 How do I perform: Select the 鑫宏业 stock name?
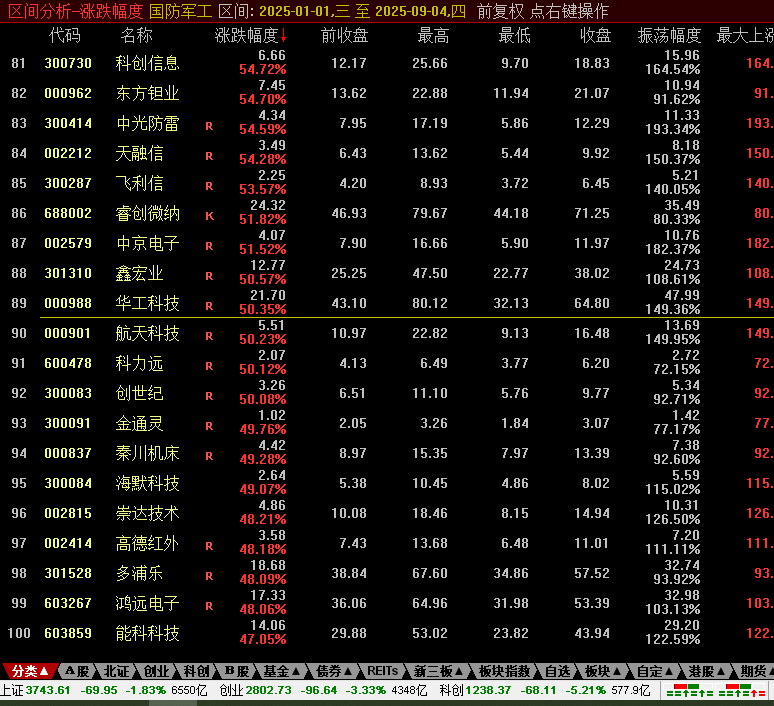coord(139,274)
